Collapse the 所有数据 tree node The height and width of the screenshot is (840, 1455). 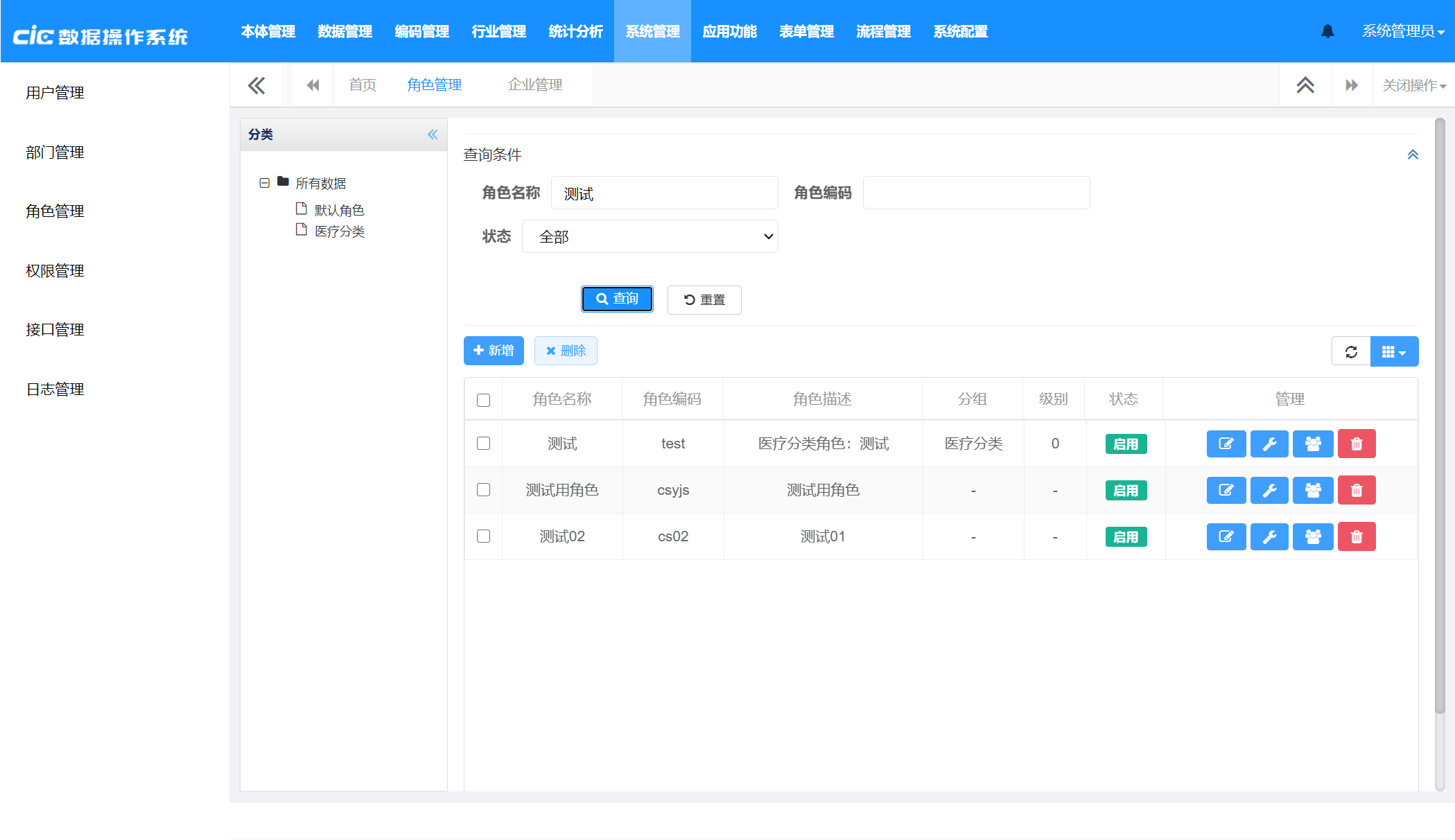pyautogui.click(x=264, y=183)
